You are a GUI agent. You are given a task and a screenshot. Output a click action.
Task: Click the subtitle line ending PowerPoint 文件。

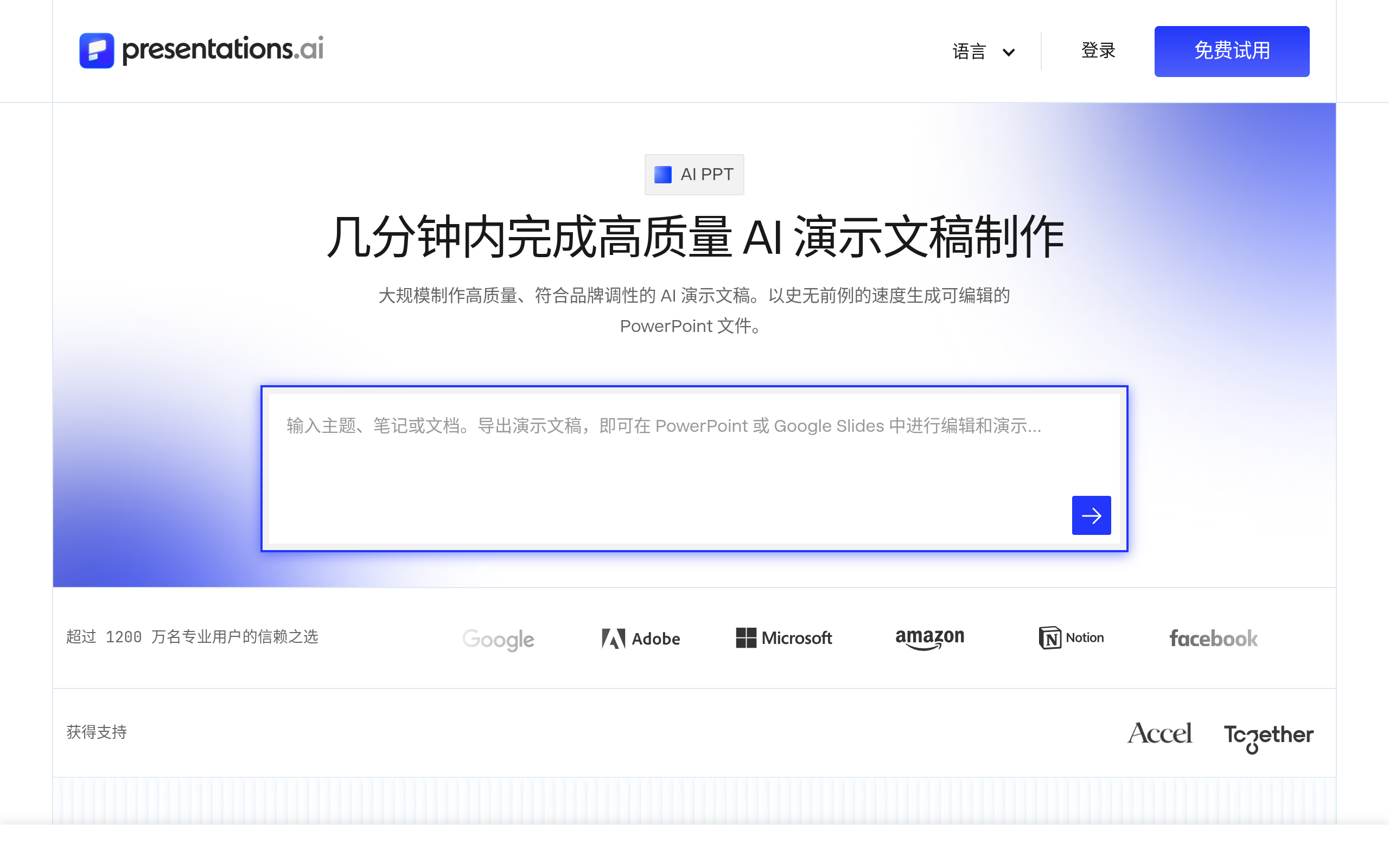pyautogui.click(x=692, y=326)
